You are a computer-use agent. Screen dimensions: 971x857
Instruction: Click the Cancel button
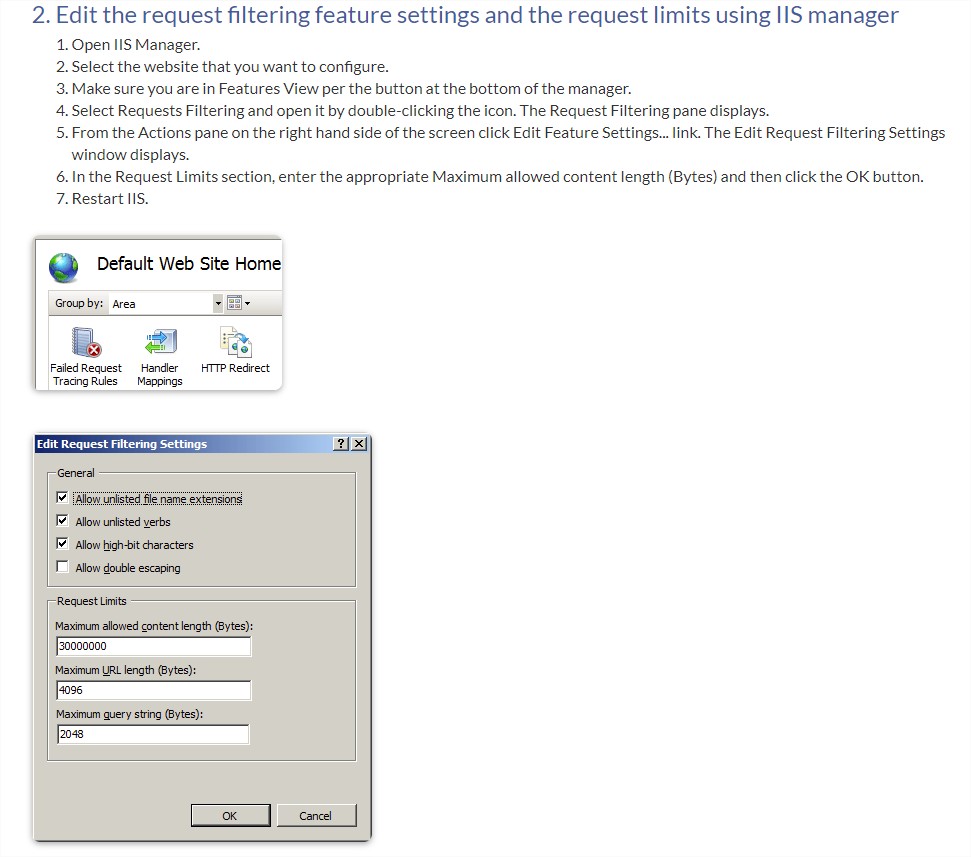pos(316,815)
